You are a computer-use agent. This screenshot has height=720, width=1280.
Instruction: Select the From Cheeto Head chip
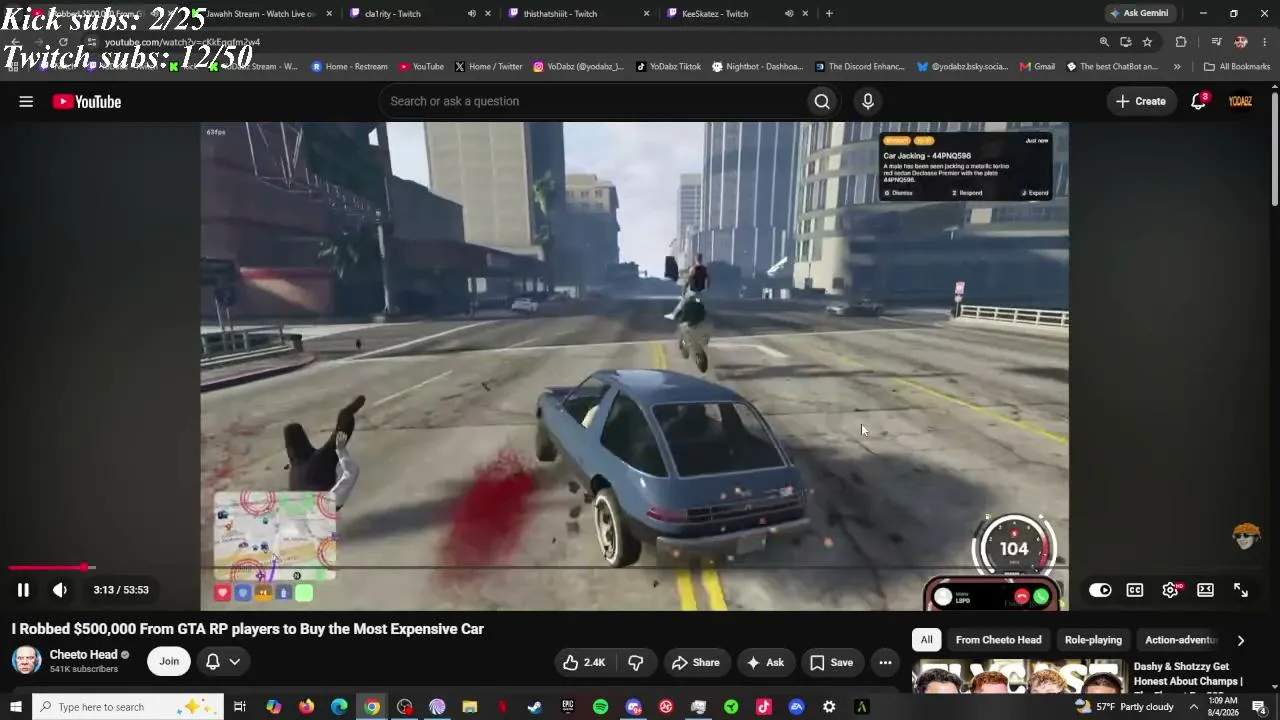998,640
